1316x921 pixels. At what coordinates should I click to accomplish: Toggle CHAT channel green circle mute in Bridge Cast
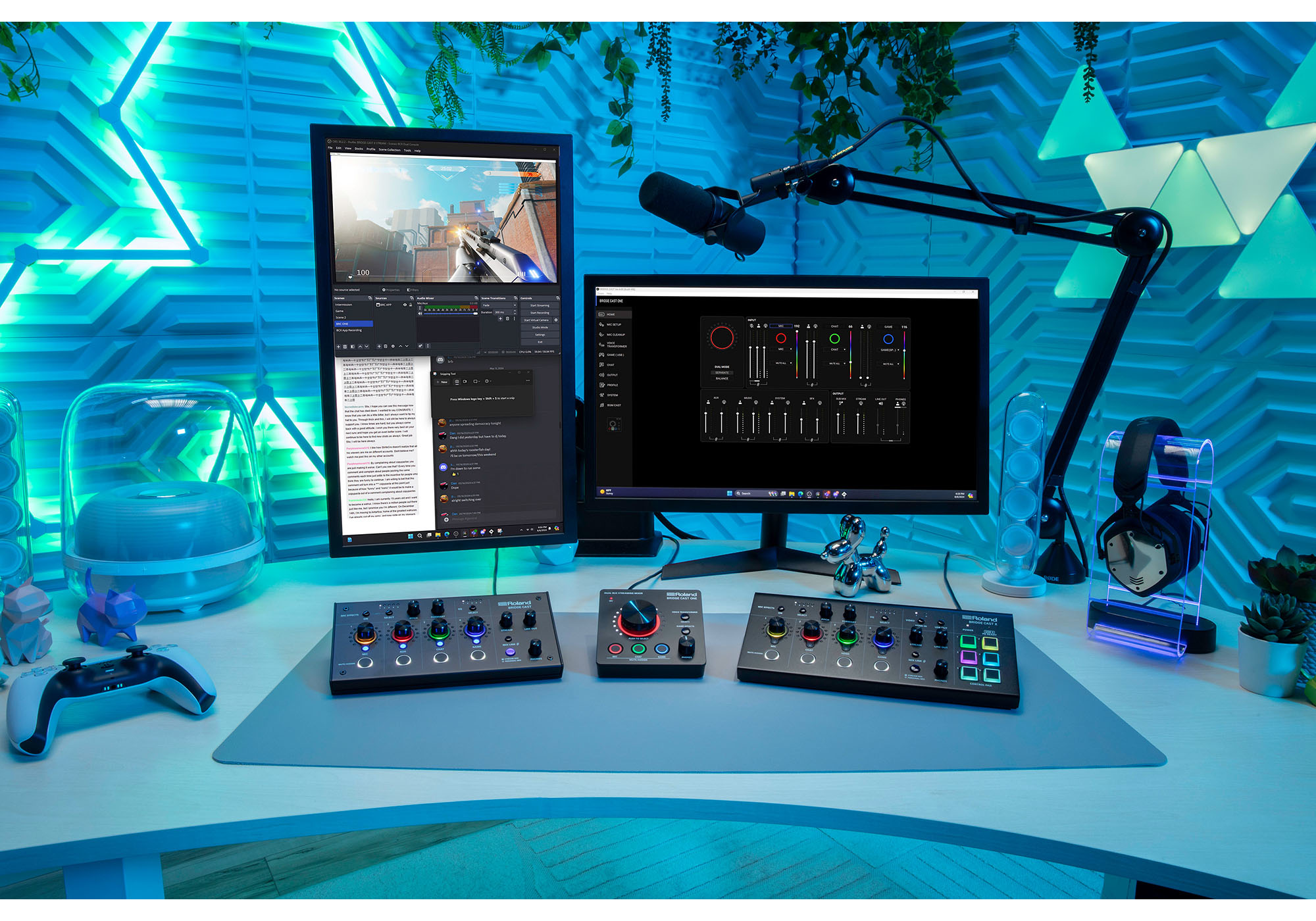pos(834,339)
